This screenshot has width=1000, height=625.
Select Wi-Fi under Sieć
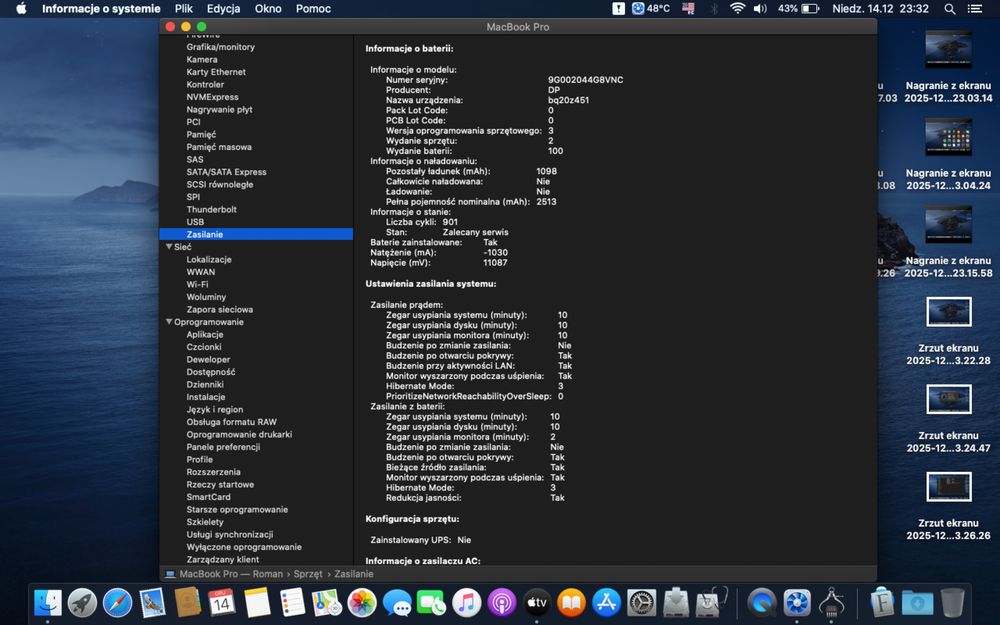pyautogui.click(x=197, y=284)
